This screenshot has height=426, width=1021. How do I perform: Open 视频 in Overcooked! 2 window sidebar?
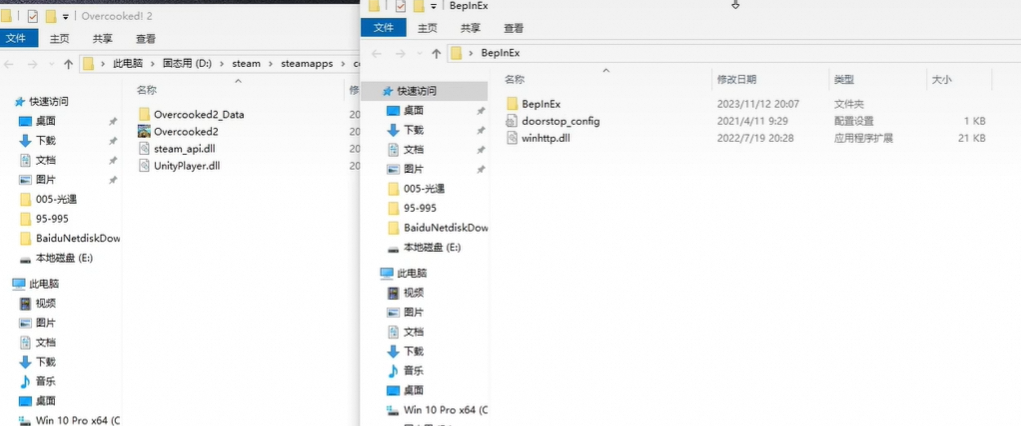(x=46, y=304)
